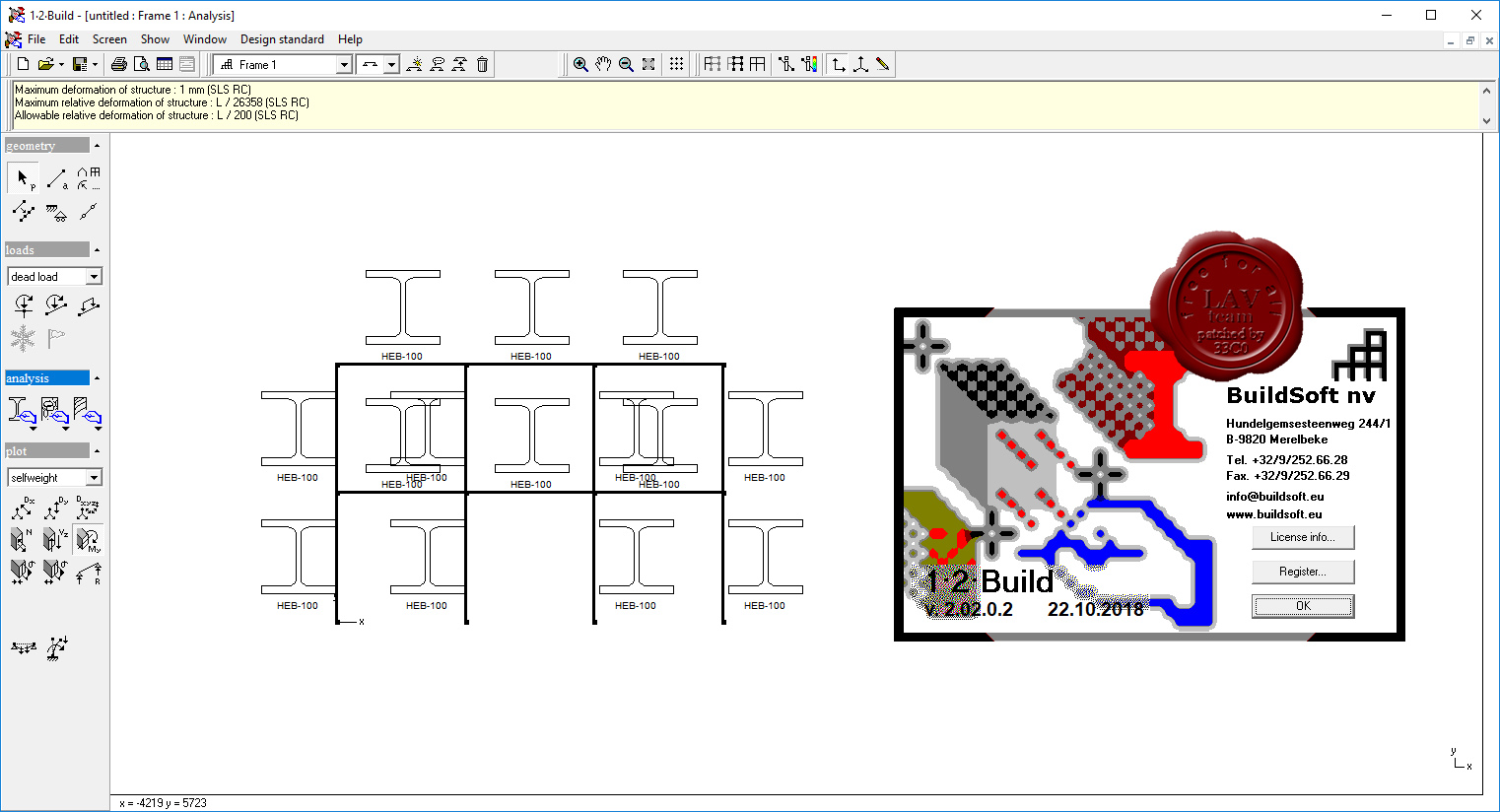The width and height of the screenshot is (1500, 812).
Task: Open the selfweight plot dropdown
Action: pos(95,478)
